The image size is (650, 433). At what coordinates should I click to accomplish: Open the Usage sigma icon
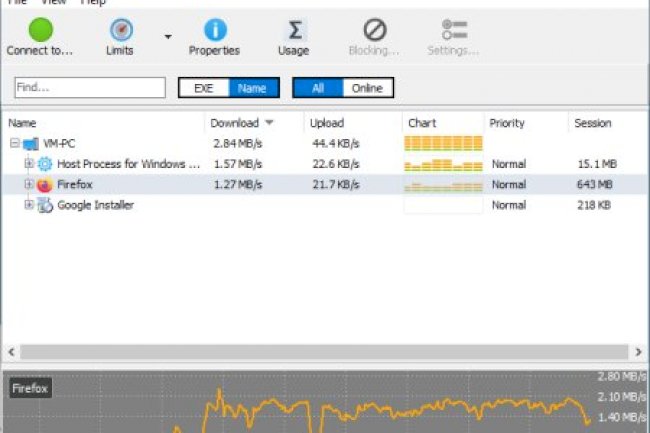pyautogui.click(x=293, y=30)
